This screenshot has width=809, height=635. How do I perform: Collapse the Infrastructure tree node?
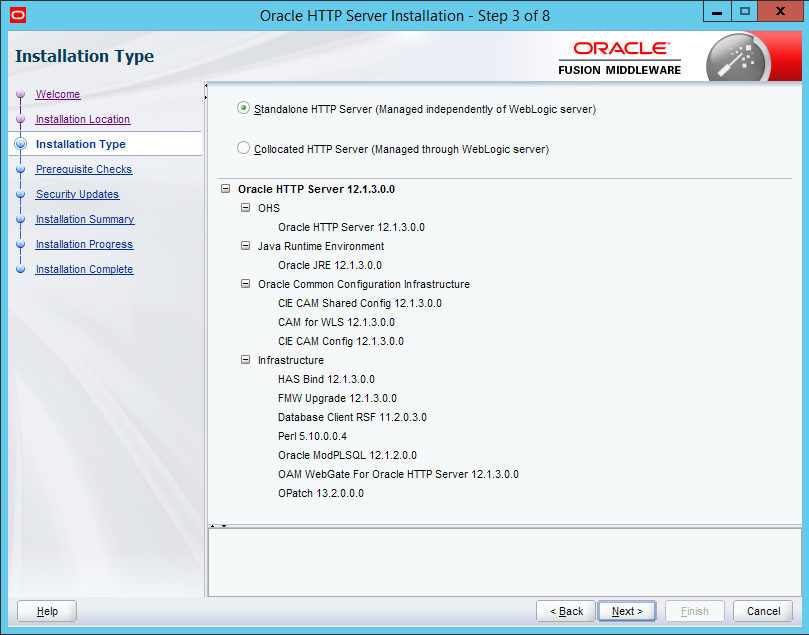click(246, 360)
